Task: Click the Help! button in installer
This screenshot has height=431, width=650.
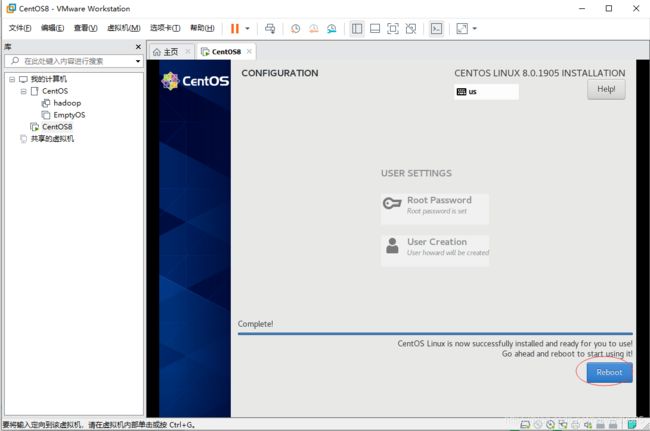Action: coord(606,89)
